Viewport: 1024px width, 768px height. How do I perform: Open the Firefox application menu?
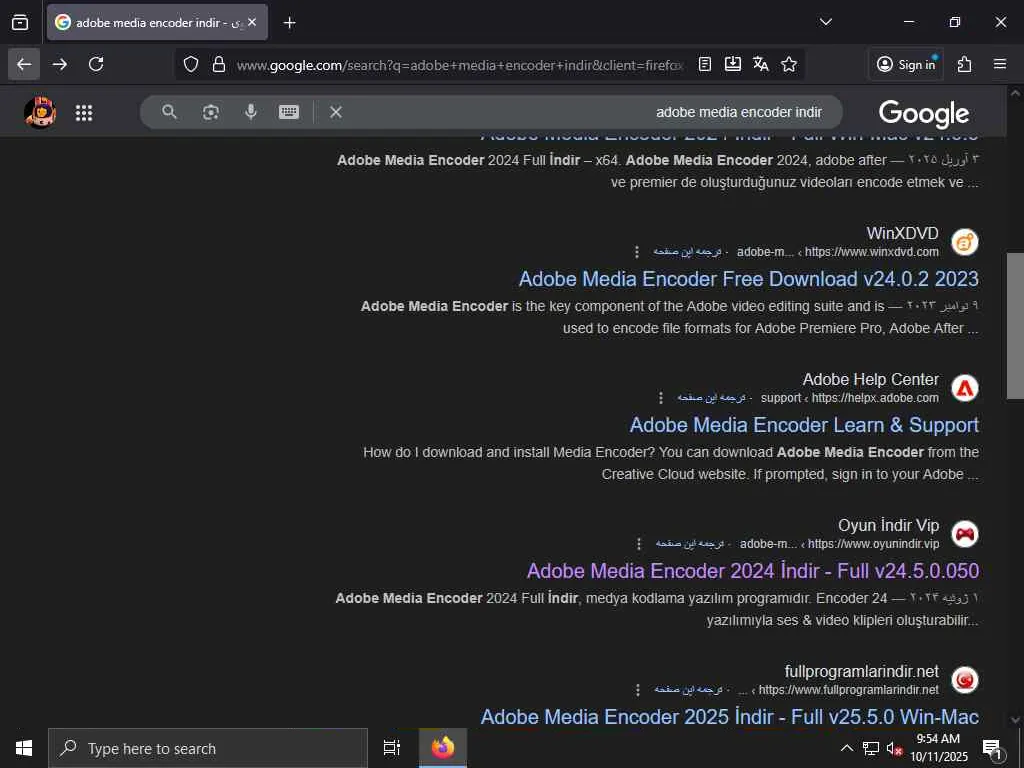click(1000, 64)
